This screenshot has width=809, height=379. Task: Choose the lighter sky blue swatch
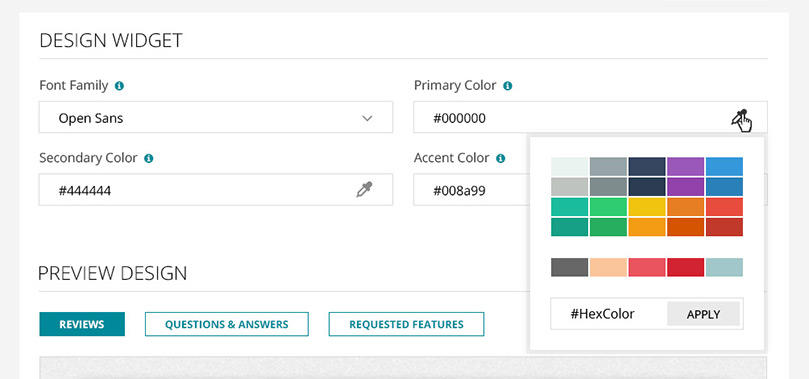[724, 167]
